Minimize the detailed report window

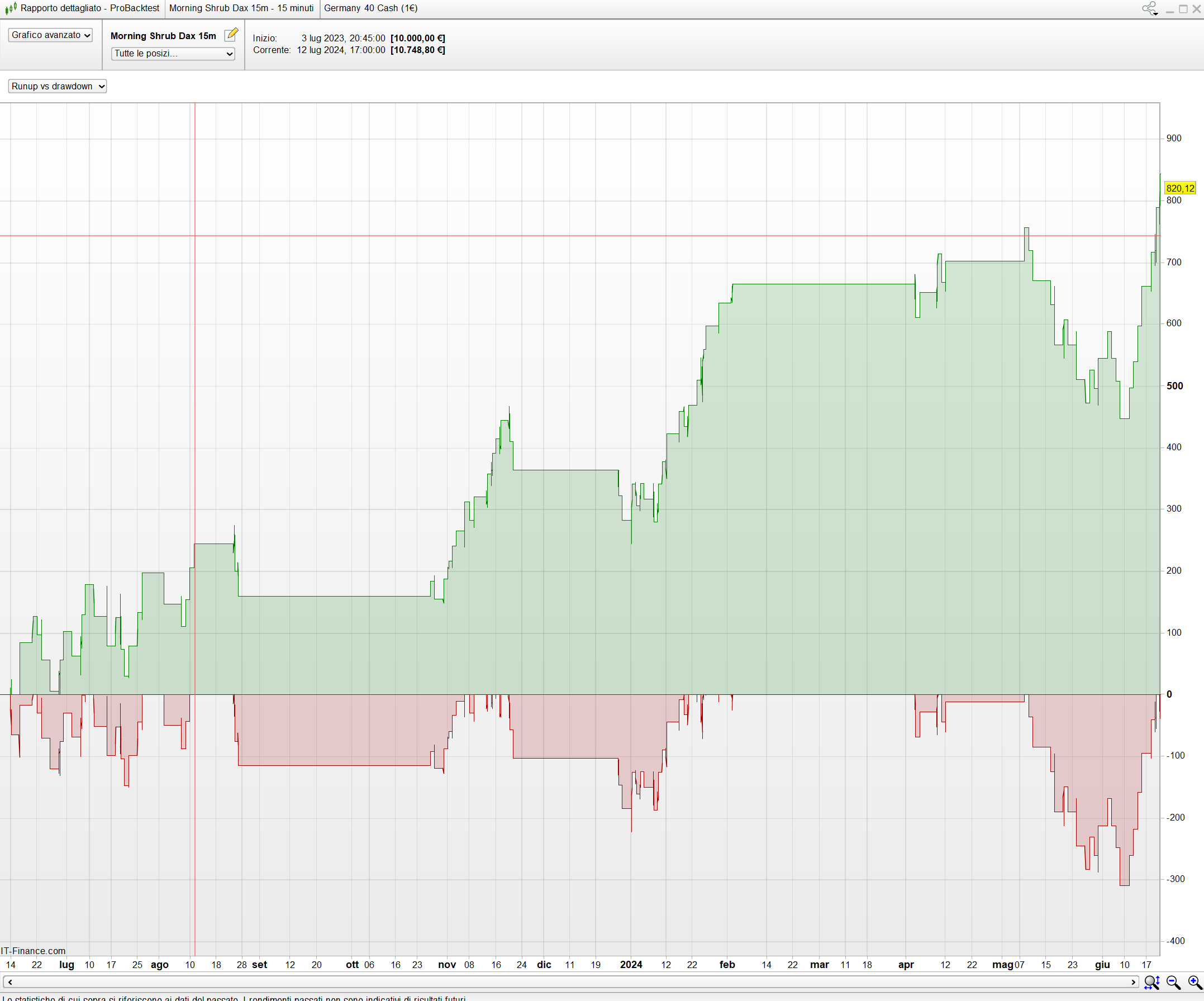pyautogui.click(x=1169, y=9)
